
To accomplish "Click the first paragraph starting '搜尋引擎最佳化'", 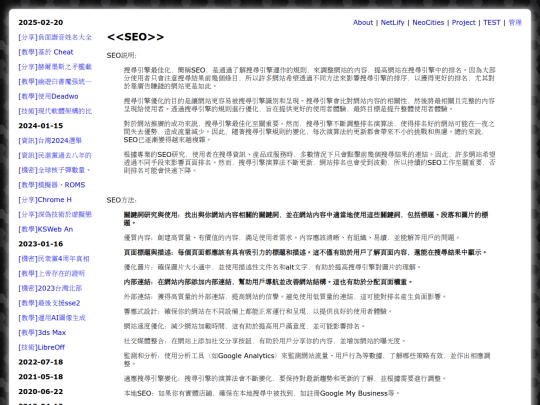I will point(310,78).
